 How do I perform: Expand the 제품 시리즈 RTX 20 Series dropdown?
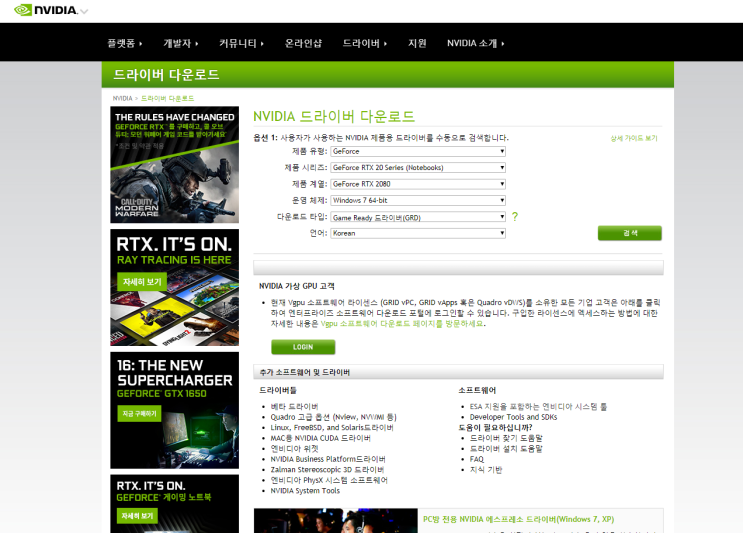tap(418, 167)
